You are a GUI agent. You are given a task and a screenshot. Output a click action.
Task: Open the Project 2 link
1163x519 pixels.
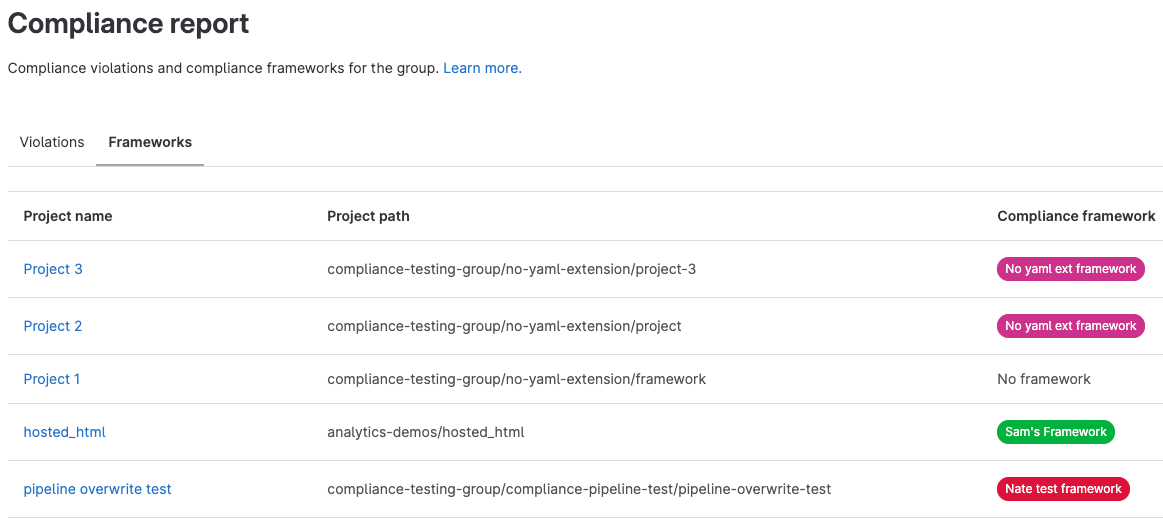point(53,326)
